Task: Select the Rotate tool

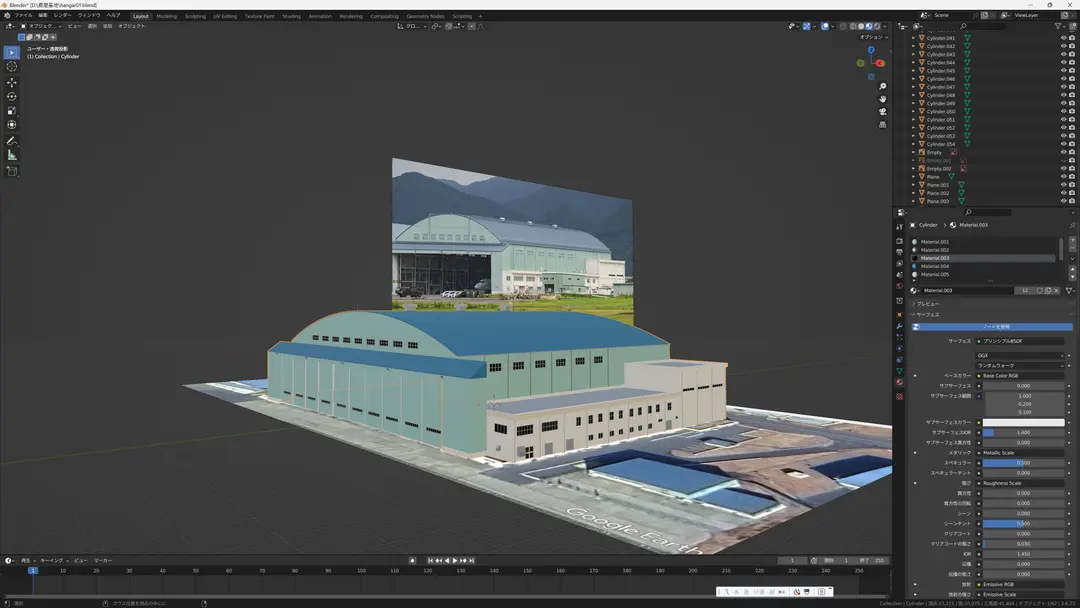Action: coord(12,96)
